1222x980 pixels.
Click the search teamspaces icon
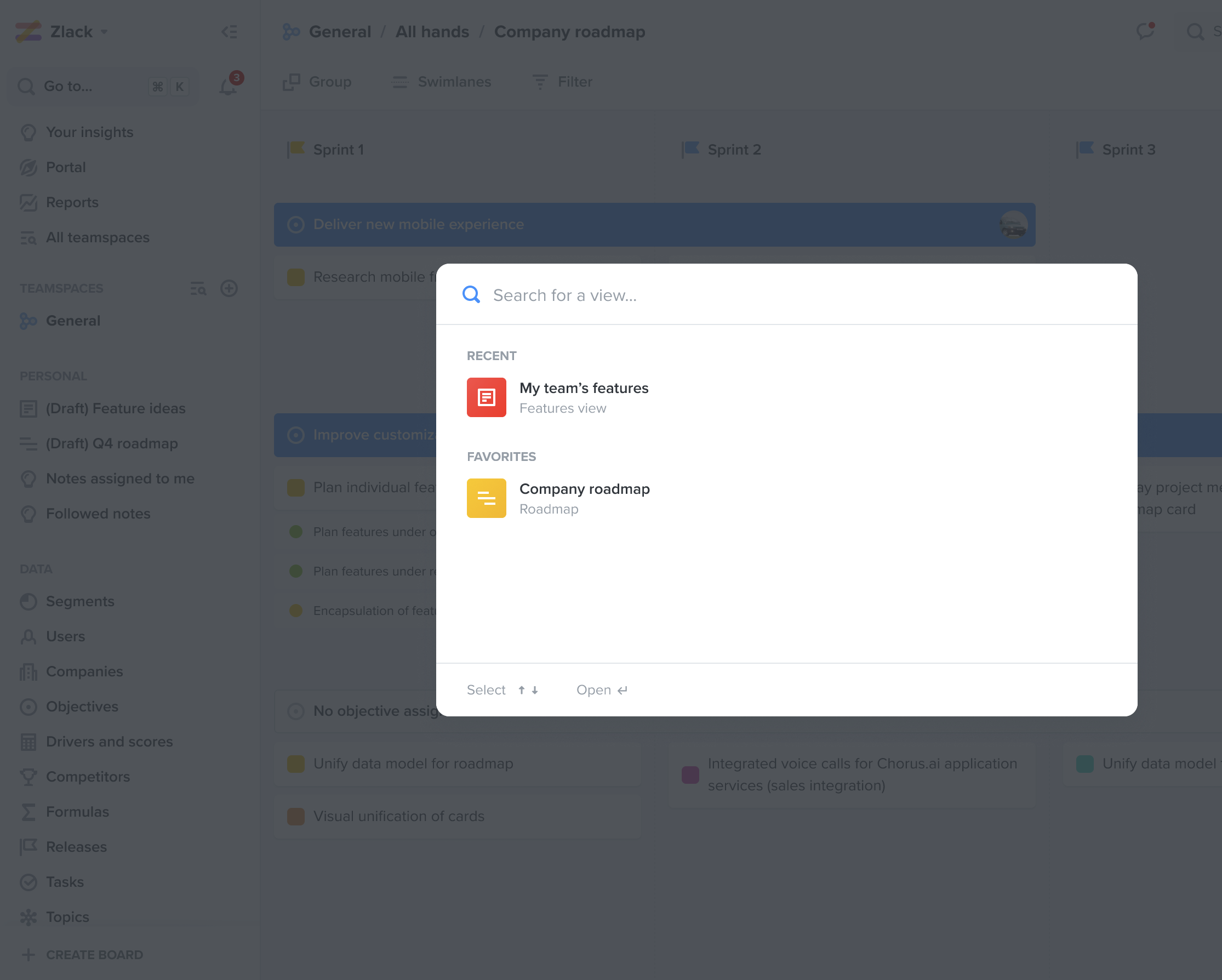[x=198, y=288]
